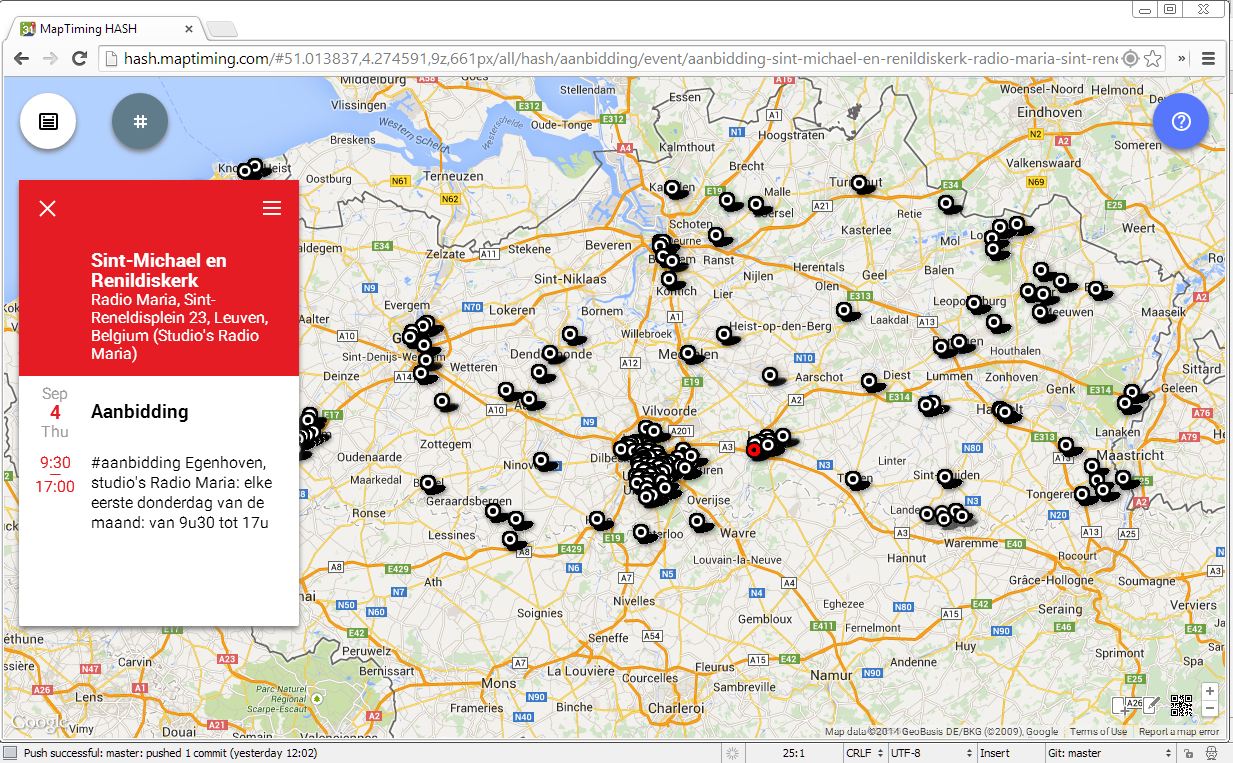This screenshot has height=763, width=1233.
Task: Toggle the read-only lock icon in status bar
Action: pos(1188,753)
